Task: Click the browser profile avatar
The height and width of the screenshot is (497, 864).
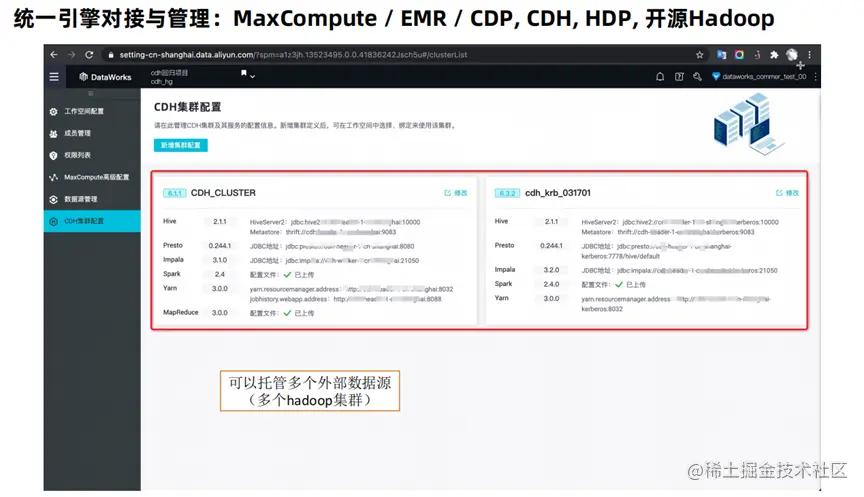Action: (x=792, y=55)
